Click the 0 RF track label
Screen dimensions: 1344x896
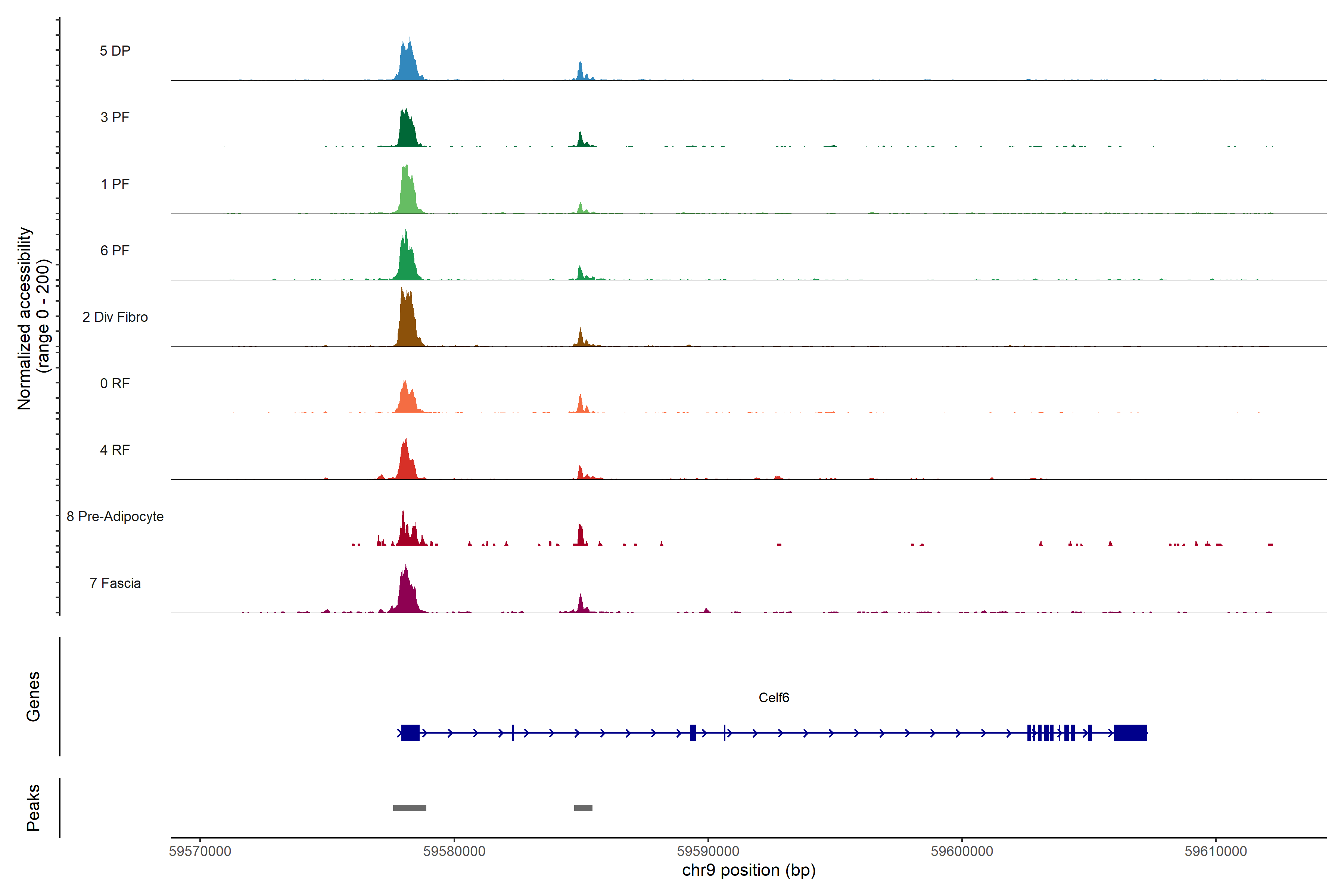(x=115, y=383)
